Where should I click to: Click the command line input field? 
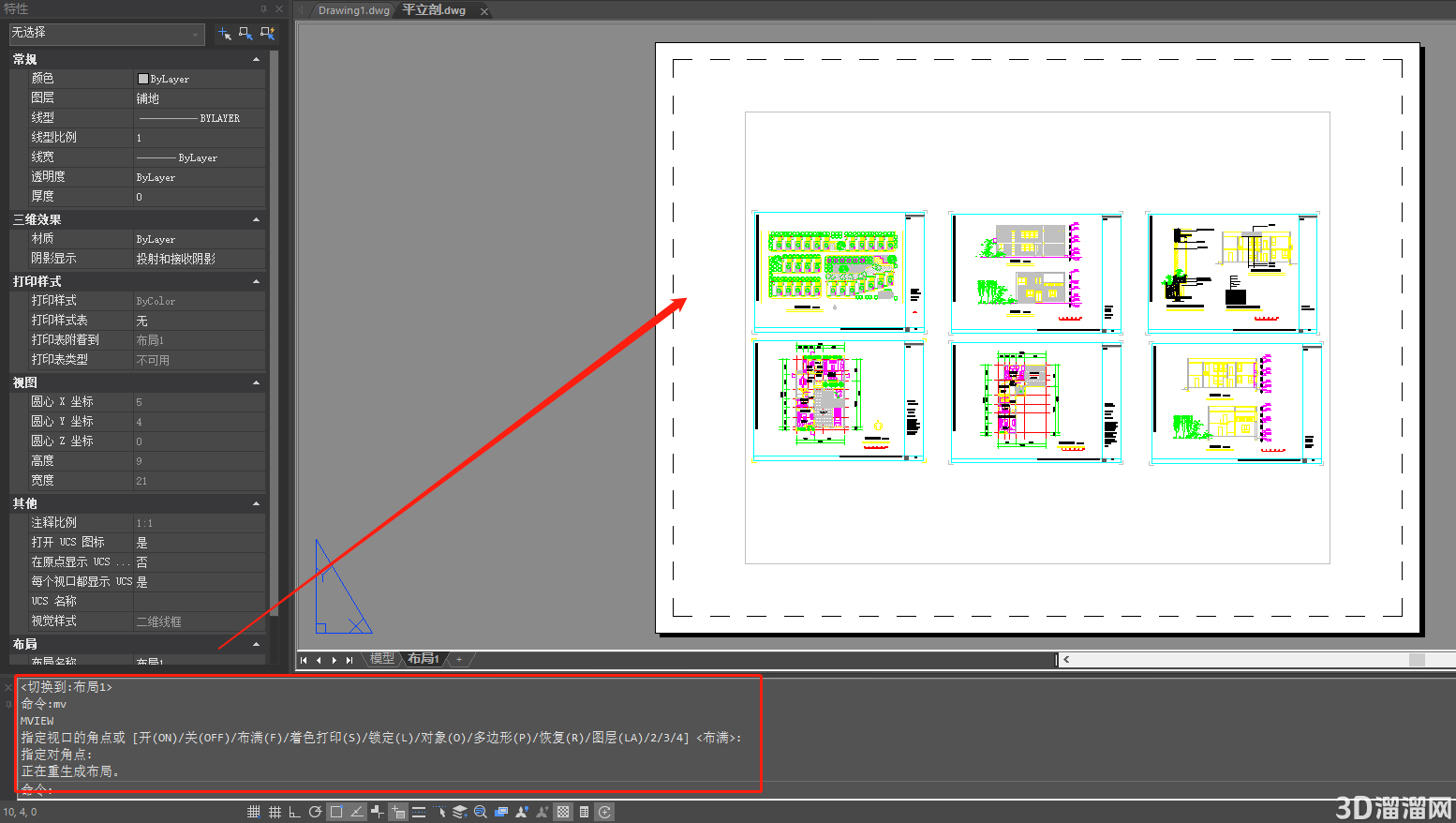coord(389,789)
